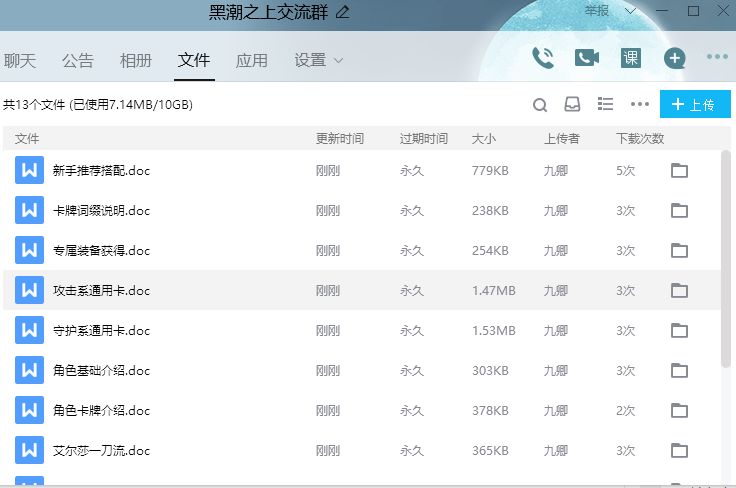Click the 2次 download count
This screenshot has height=488, width=736.
coord(626,411)
